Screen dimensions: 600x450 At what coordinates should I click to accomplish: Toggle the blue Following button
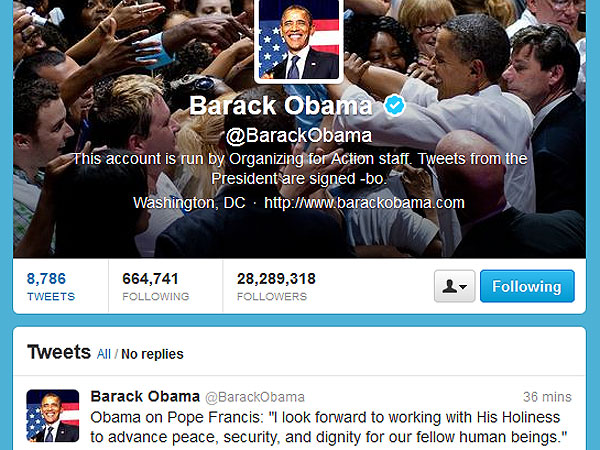pyautogui.click(x=527, y=286)
